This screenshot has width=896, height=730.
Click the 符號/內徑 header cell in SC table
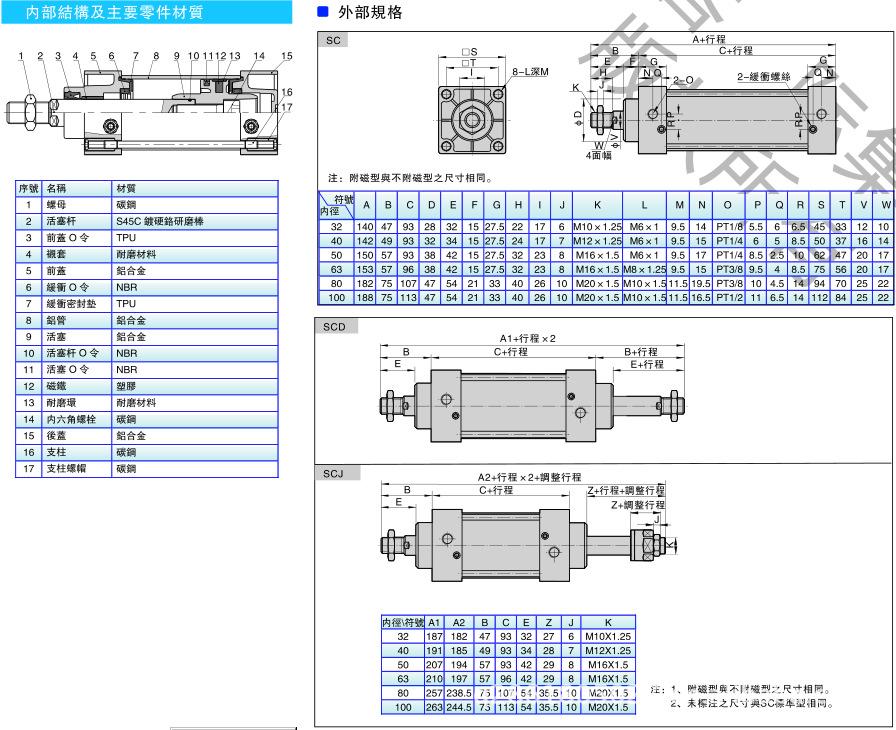point(336,205)
